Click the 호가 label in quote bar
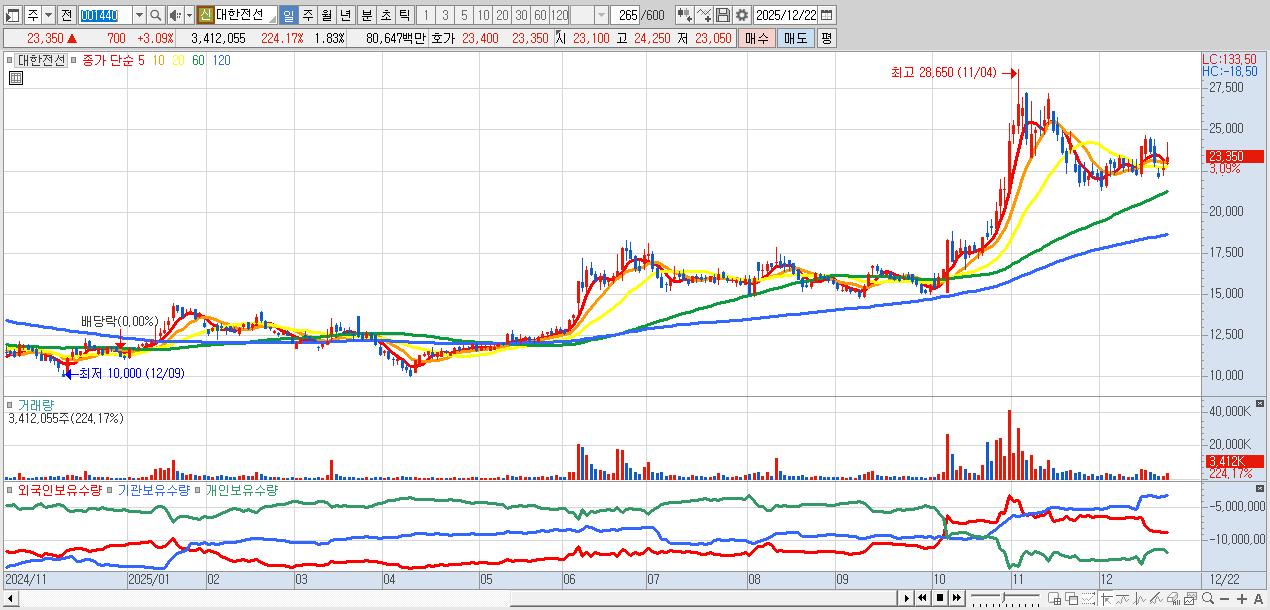This screenshot has height=610, width=1270. point(443,38)
